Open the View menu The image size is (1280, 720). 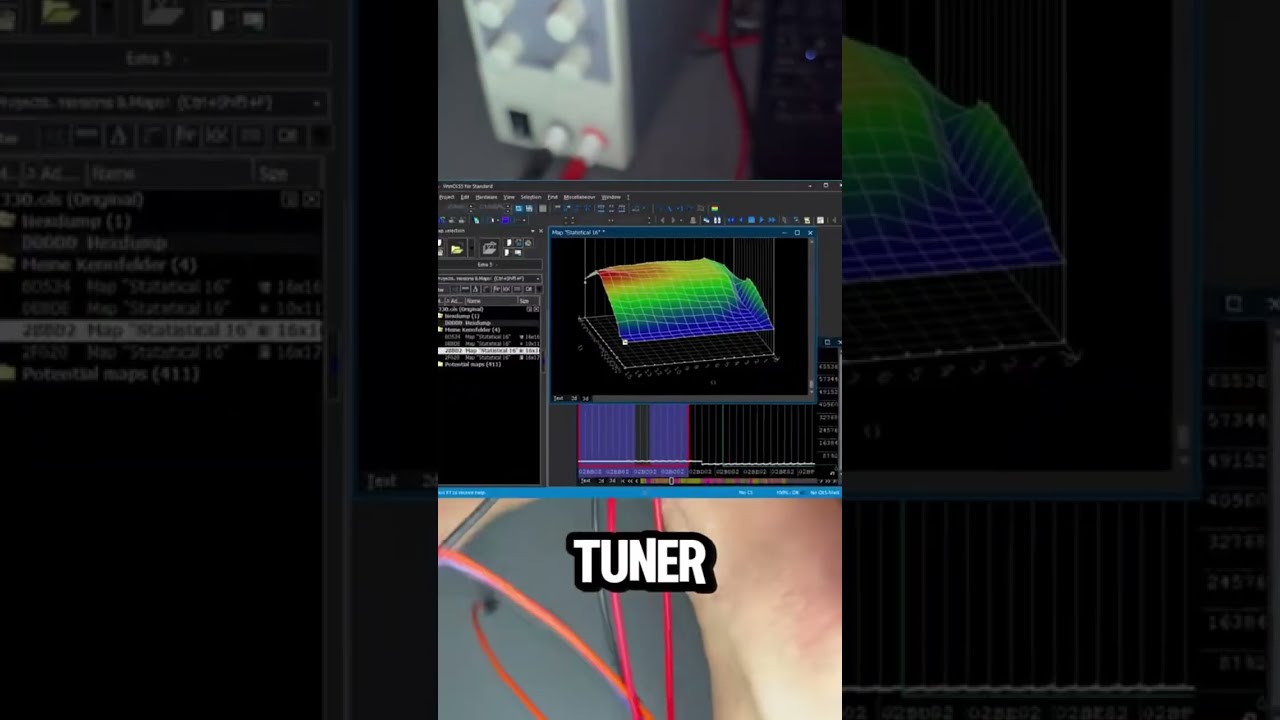tap(509, 197)
